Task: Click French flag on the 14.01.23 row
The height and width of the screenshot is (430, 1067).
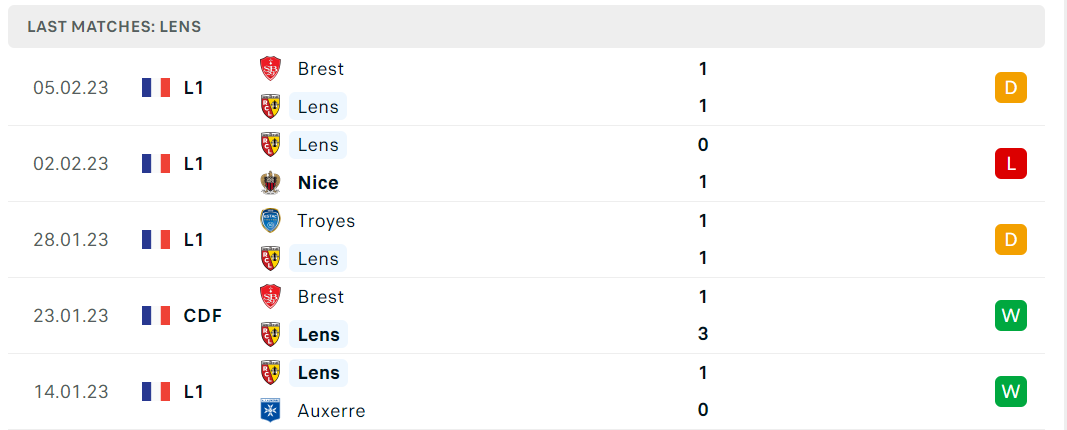Action: (x=156, y=391)
